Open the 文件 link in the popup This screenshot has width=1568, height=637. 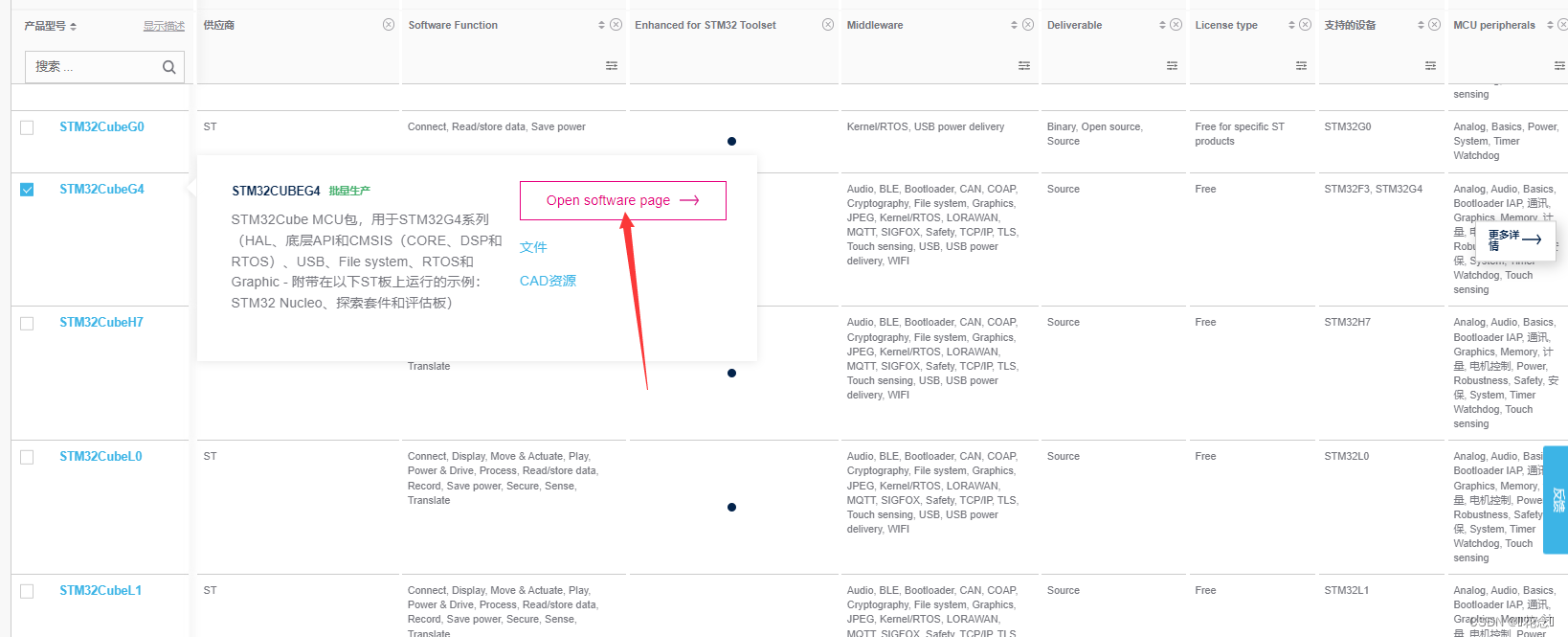[533, 247]
